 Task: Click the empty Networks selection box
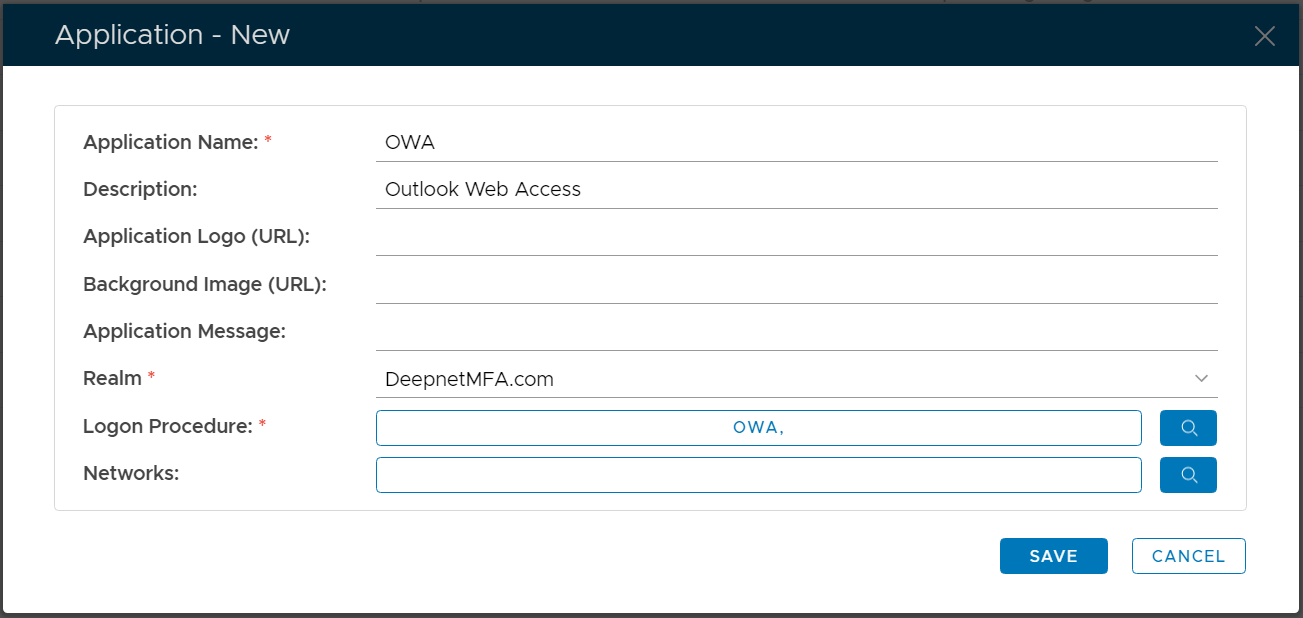click(x=758, y=475)
